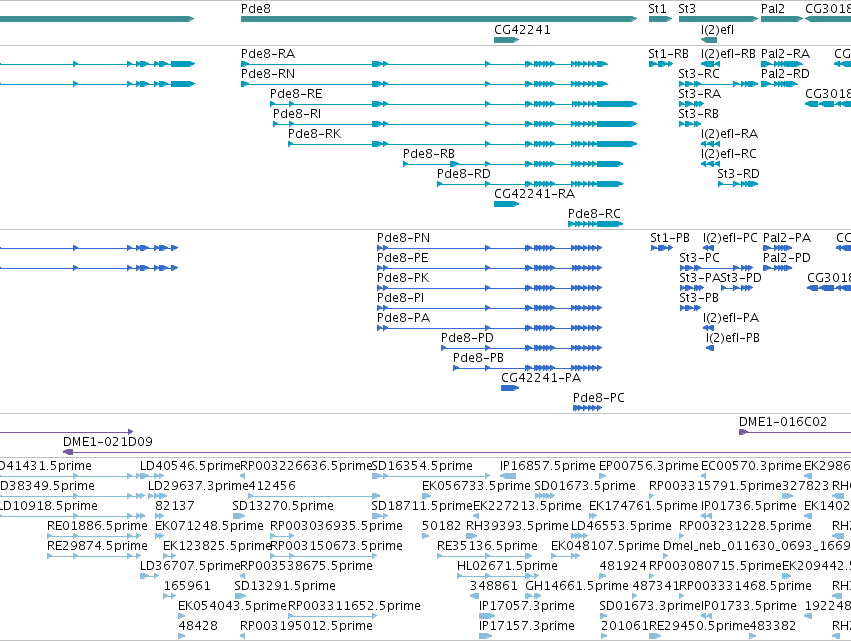Click the Pde8-PB protein label
This screenshot has width=851, height=641.
(x=479, y=358)
